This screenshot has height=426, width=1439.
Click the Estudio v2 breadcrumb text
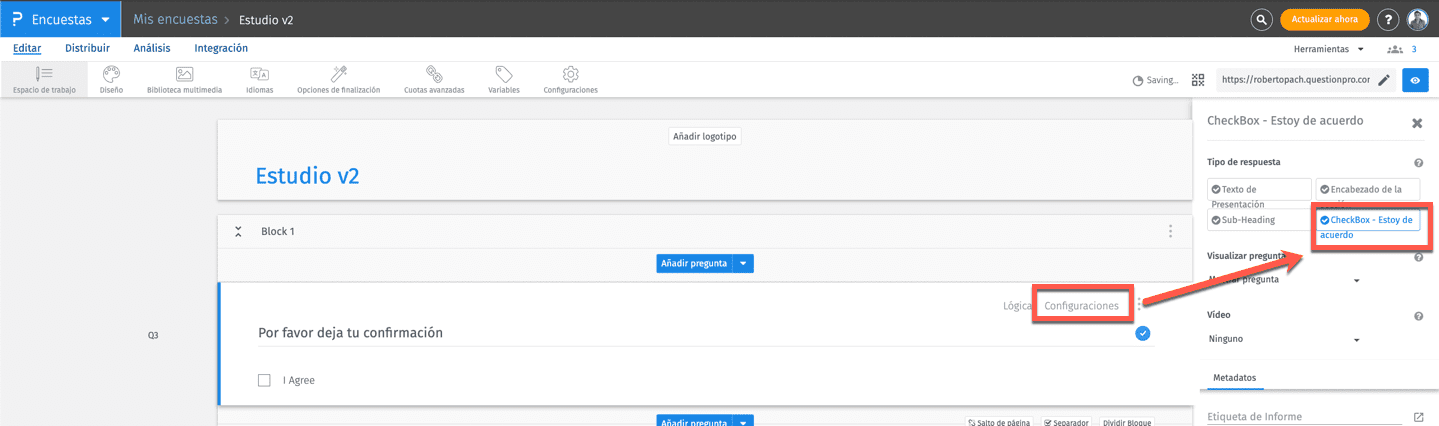pos(266,19)
